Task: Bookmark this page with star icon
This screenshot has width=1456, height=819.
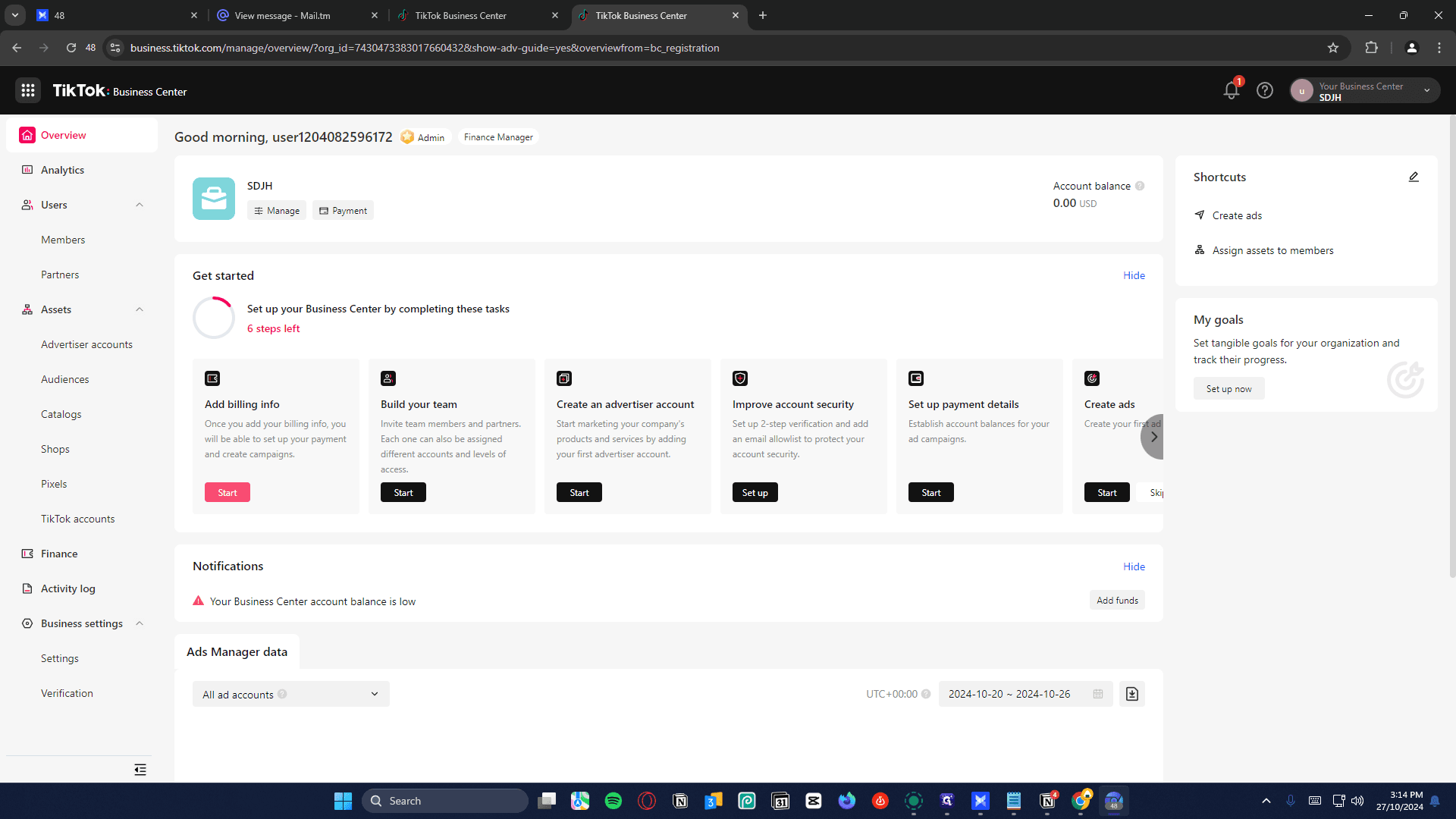Action: tap(1333, 48)
